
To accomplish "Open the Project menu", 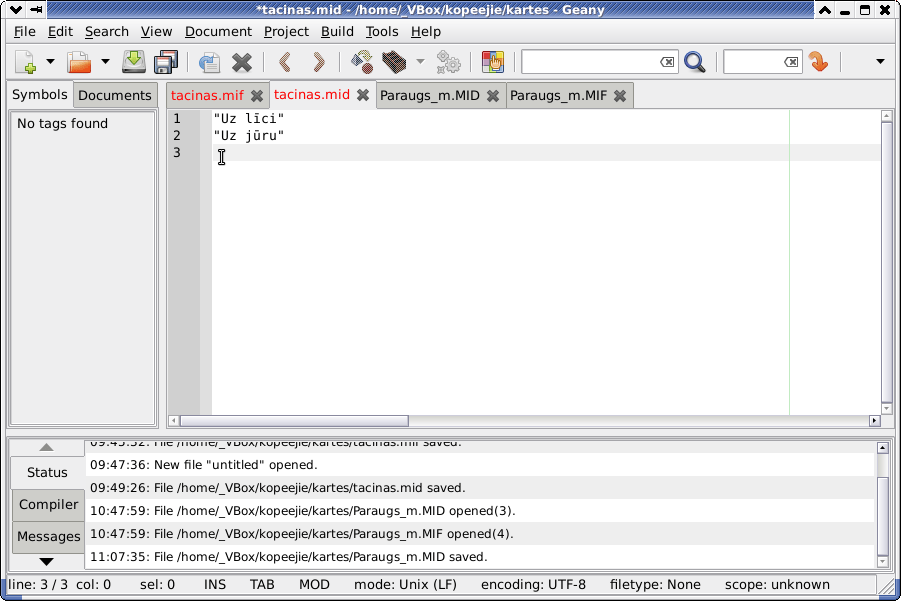I will pyautogui.click(x=286, y=32).
